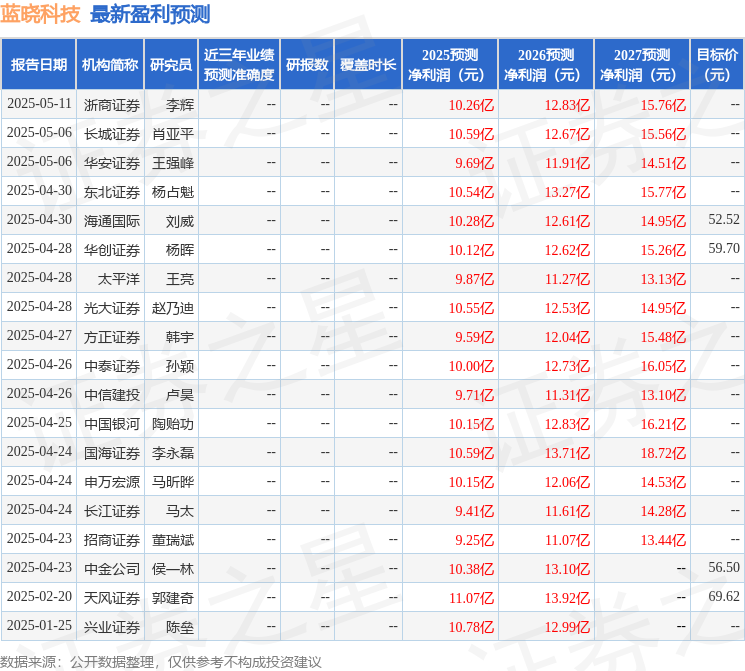Click the 2025-04-25 date cell
This screenshot has height=671, width=745.
39,422
